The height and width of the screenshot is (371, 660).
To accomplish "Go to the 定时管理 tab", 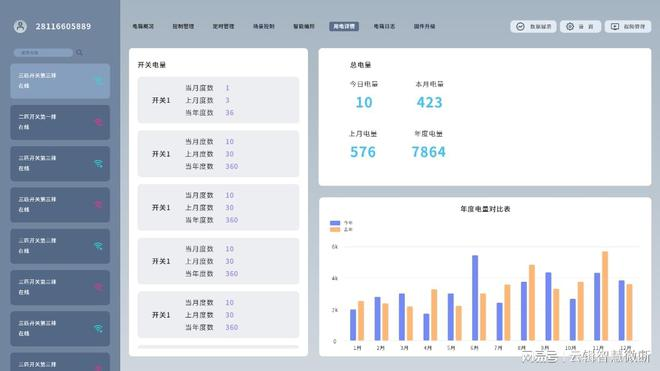I will click(224, 27).
